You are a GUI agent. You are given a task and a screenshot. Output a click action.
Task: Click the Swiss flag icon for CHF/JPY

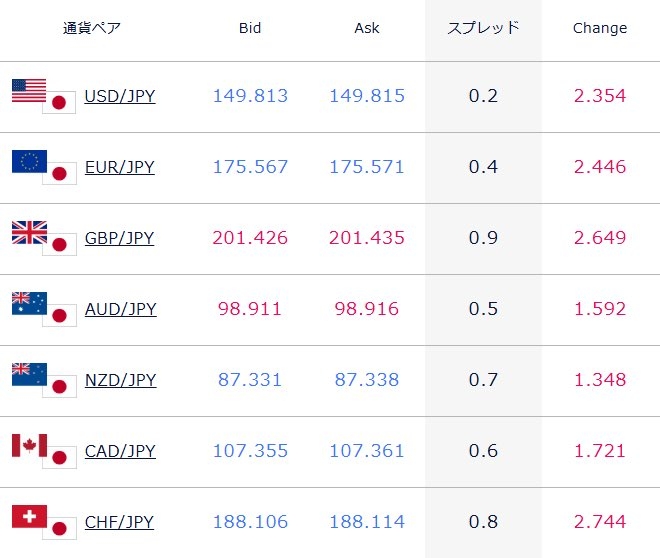tap(28, 516)
